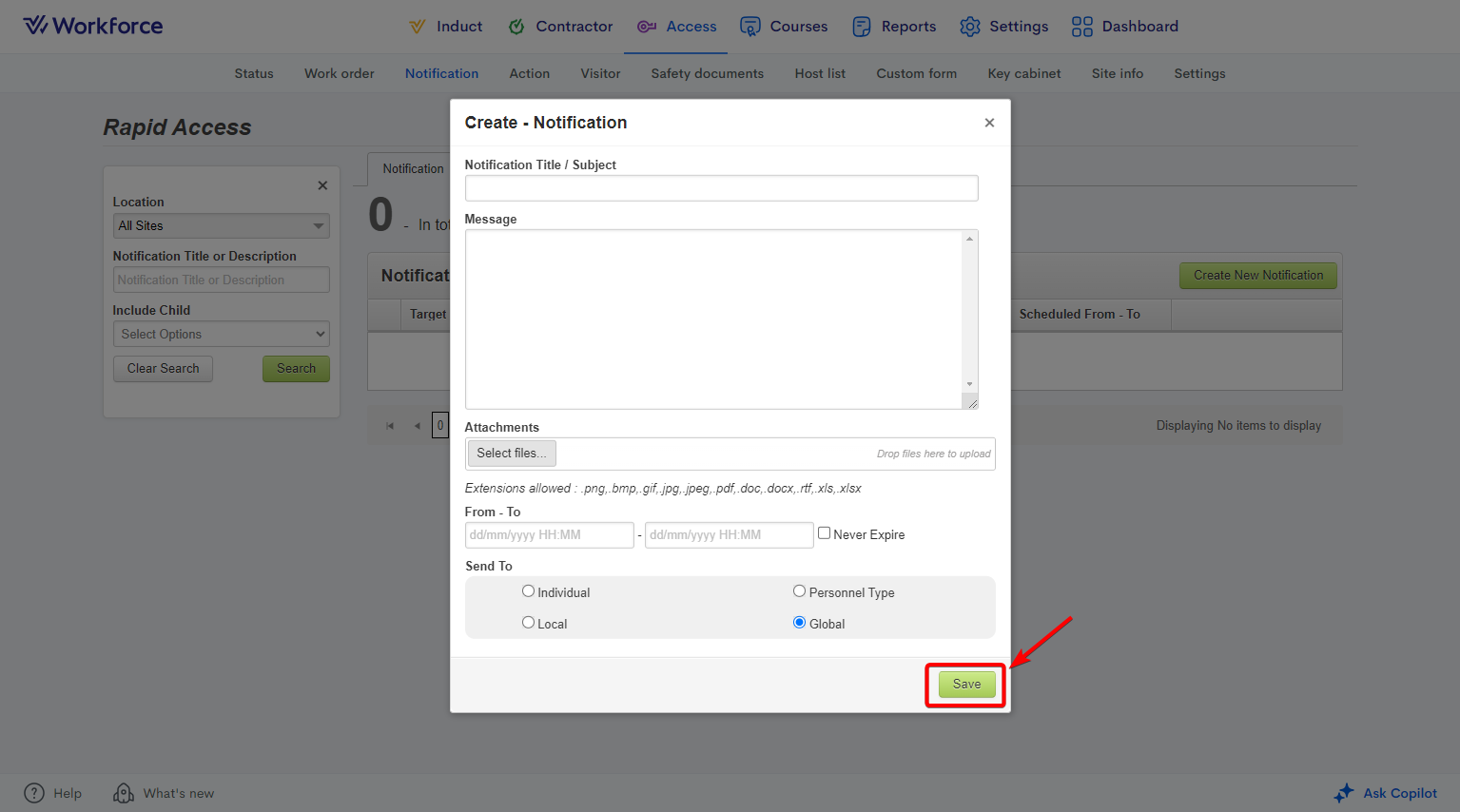This screenshot has width=1460, height=812.
Task: Click the Message box scrollbar down arrow
Action: tap(969, 384)
